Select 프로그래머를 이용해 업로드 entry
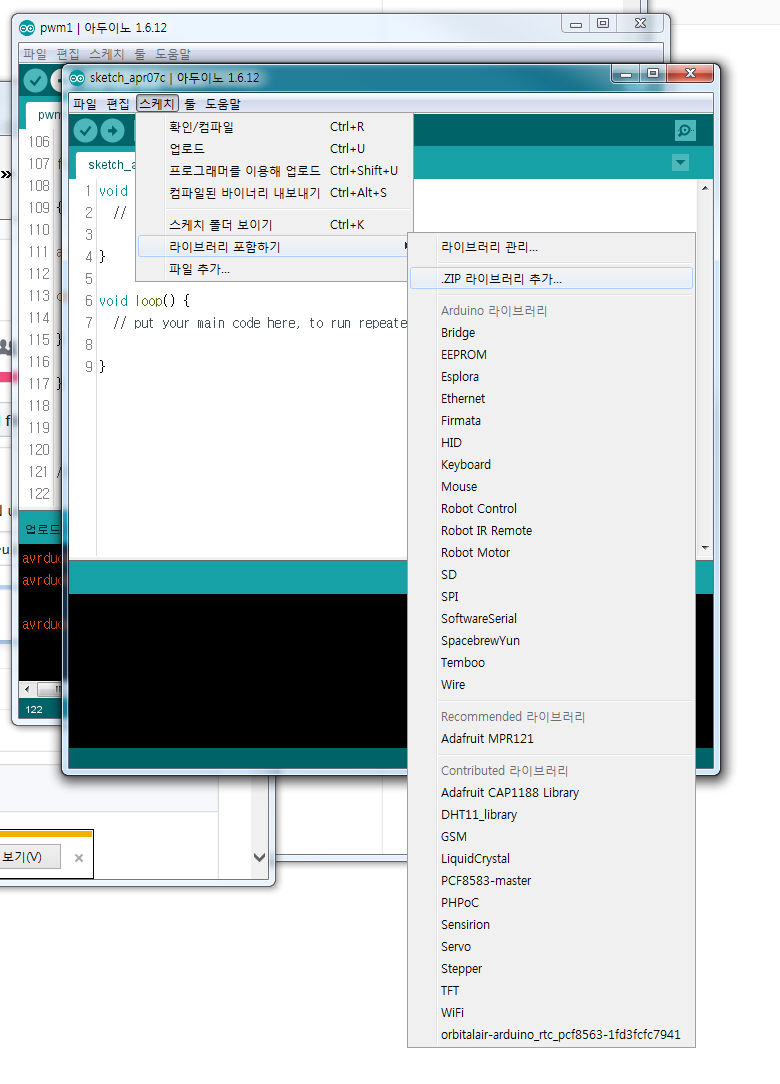This screenshot has width=780, height=1084. (275, 171)
